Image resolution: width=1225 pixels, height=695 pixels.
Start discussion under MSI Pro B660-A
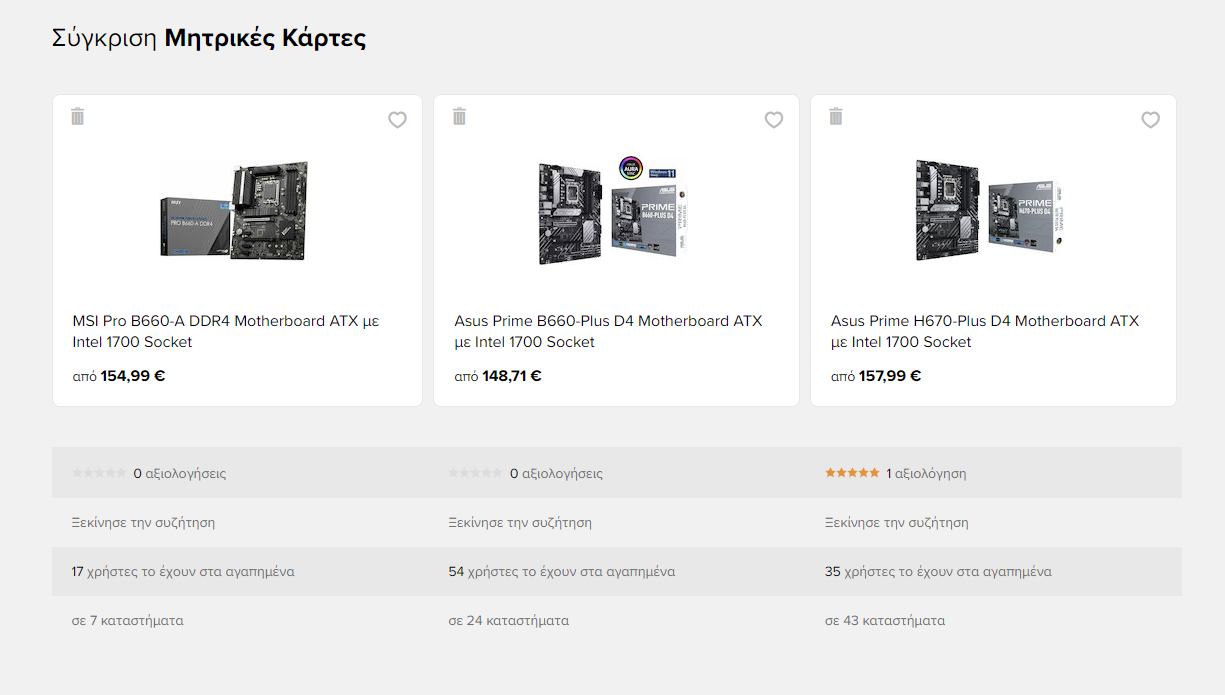(x=143, y=522)
